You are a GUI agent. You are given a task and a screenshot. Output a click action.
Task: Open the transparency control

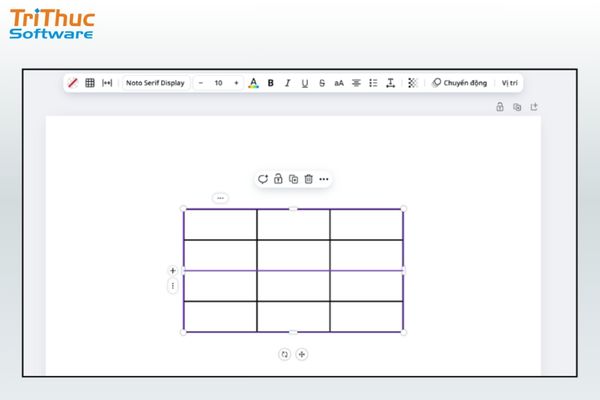click(412, 83)
